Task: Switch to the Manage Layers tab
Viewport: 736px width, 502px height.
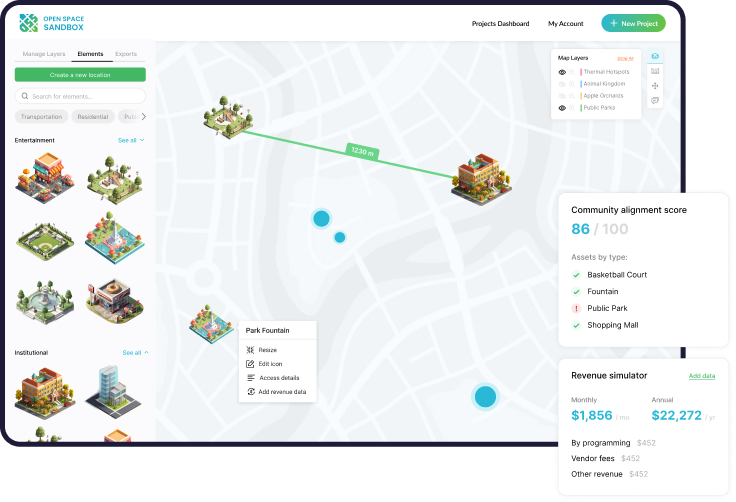Action: 42,53
